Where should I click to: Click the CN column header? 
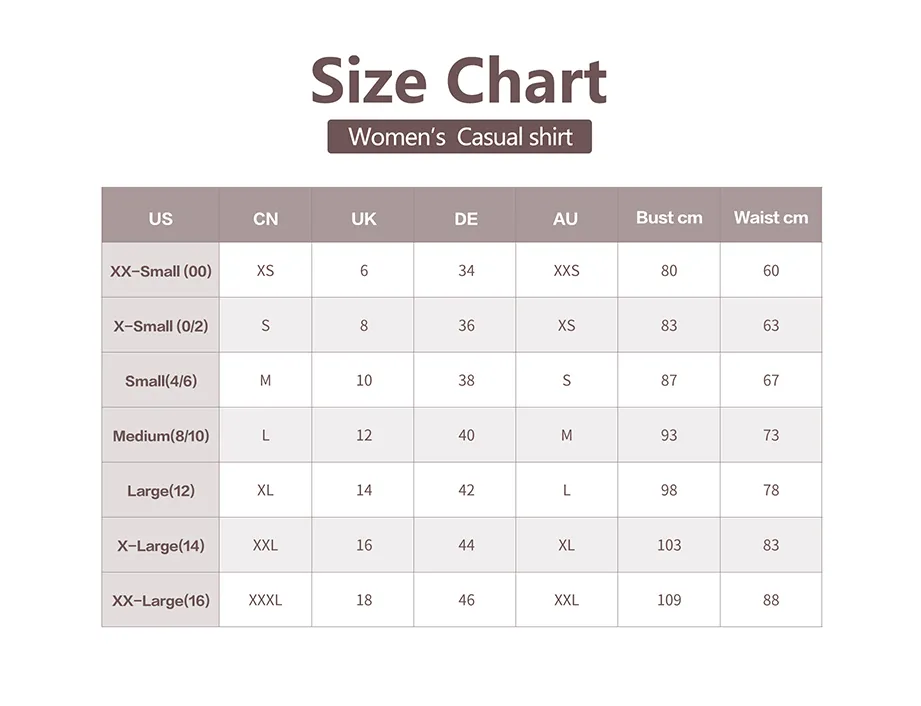(265, 218)
